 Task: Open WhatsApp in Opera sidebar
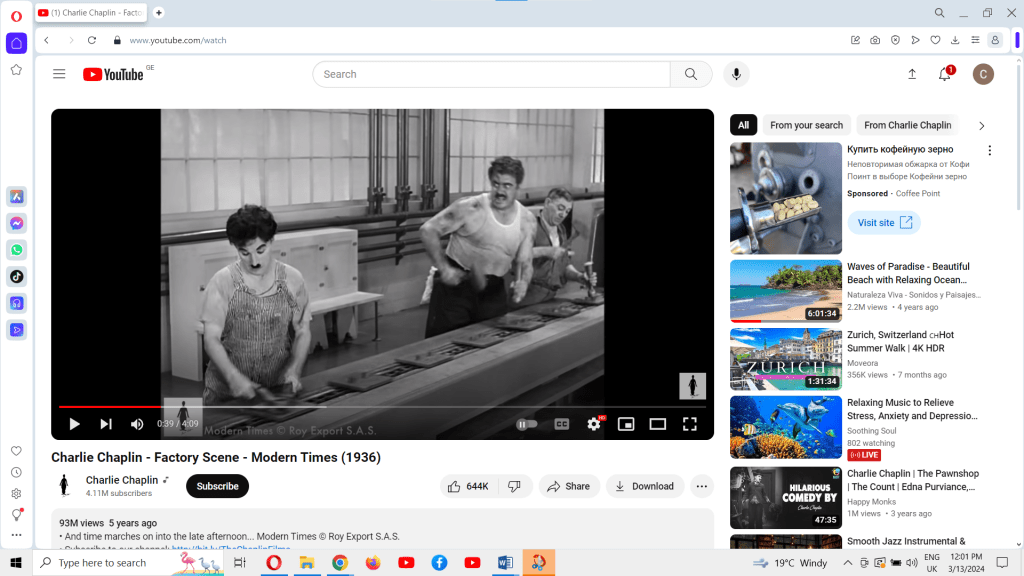pos(16,250)
